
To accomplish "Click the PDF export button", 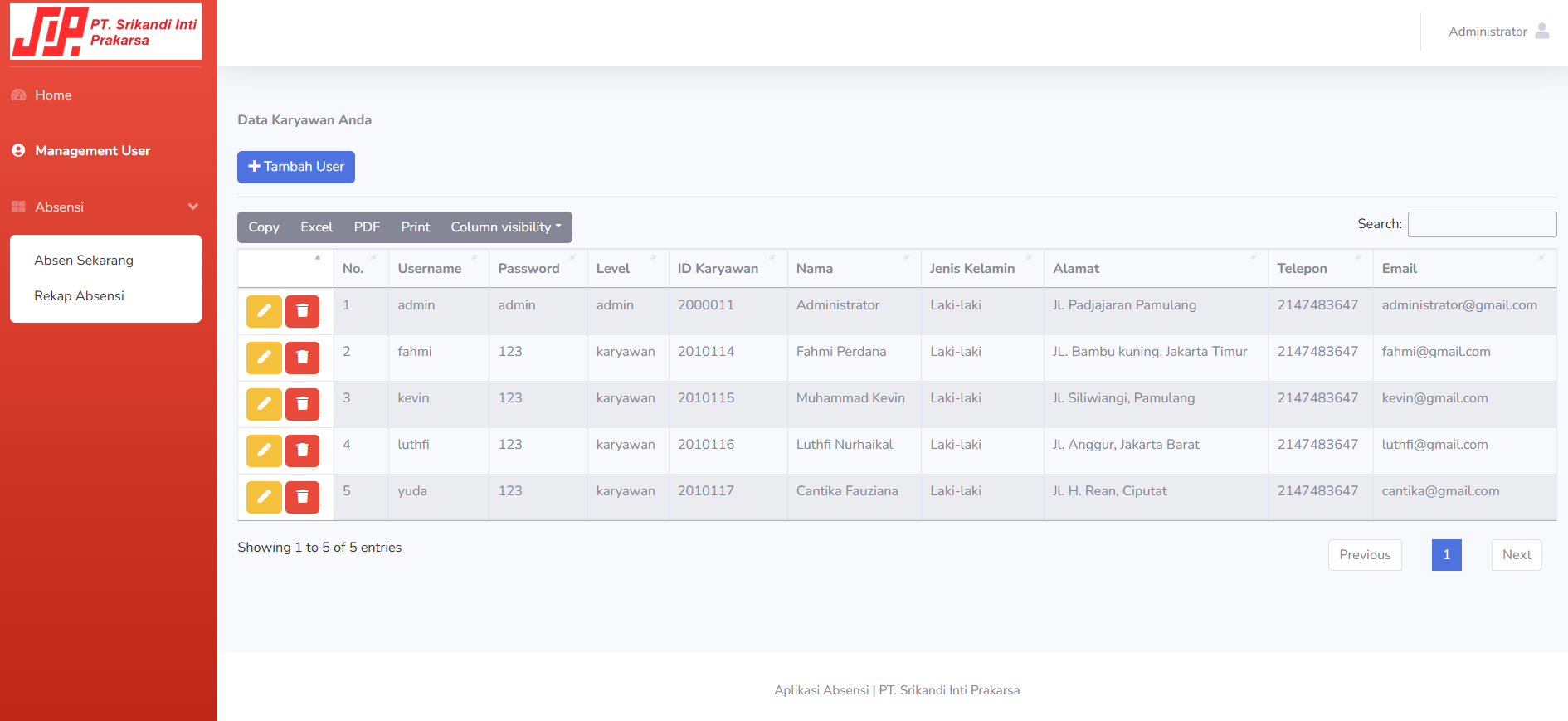I will [367, 227].
